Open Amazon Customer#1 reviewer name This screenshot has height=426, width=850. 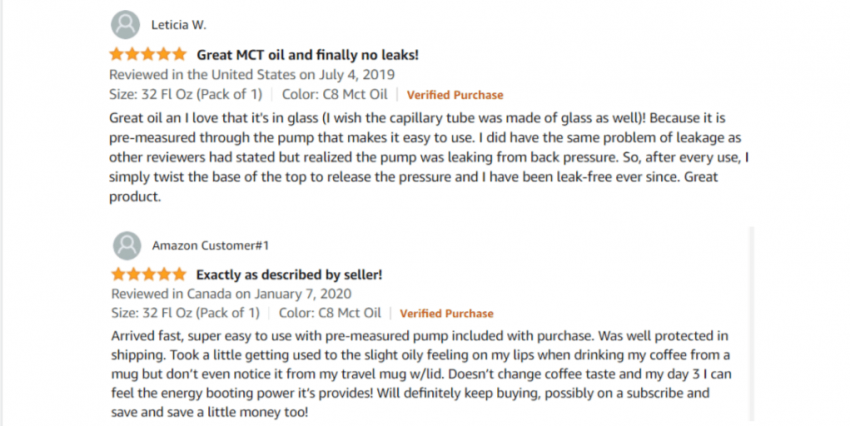(210, 246)
